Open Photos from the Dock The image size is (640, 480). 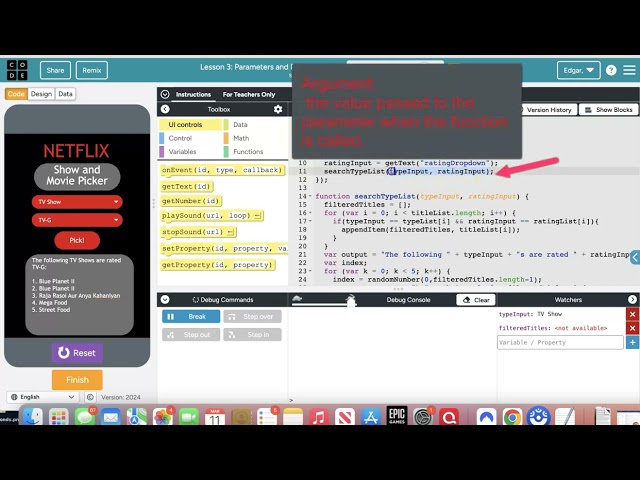click(x=162, y=417)
